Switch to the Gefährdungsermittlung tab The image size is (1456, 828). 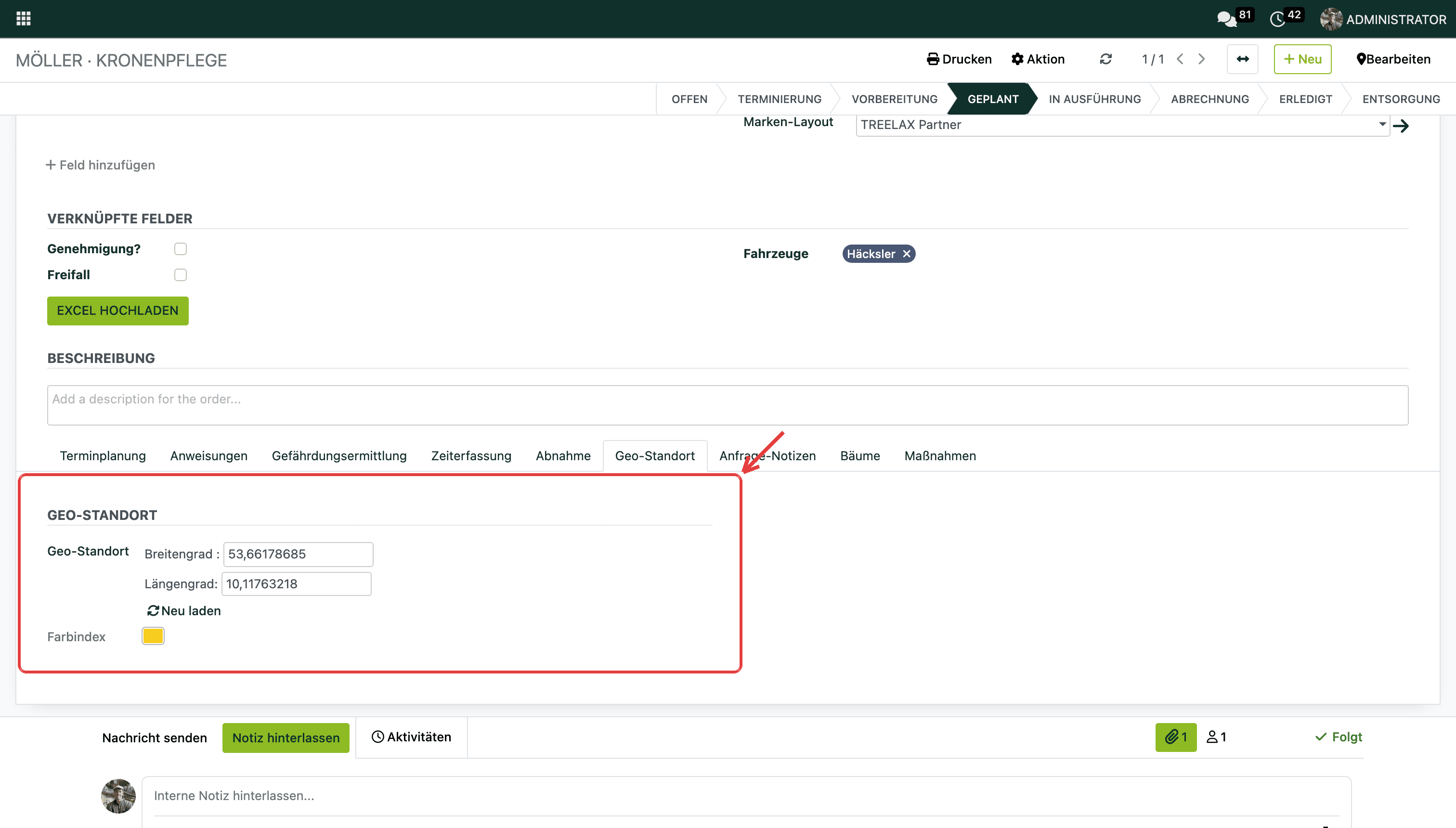[x=339, y=455]
